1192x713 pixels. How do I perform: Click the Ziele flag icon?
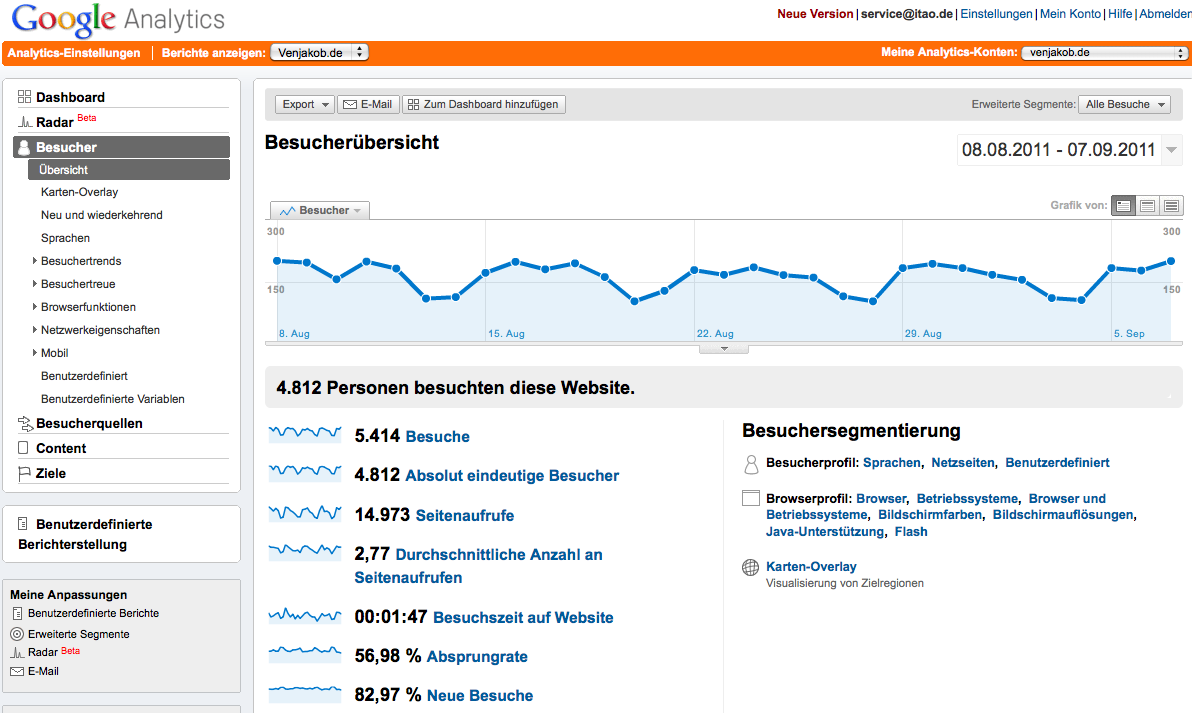tap(24, 473)
